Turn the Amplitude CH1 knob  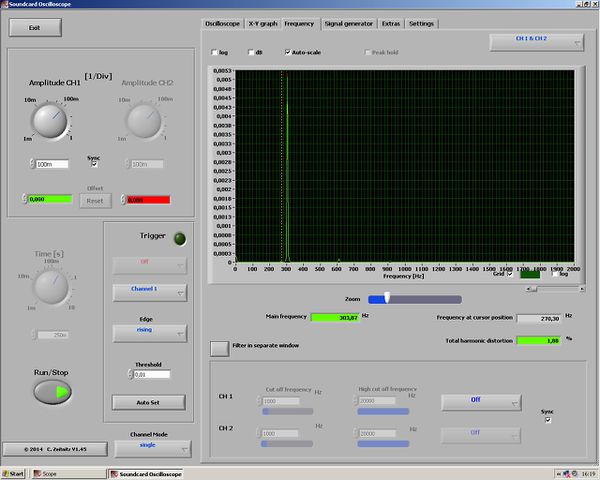49,120
